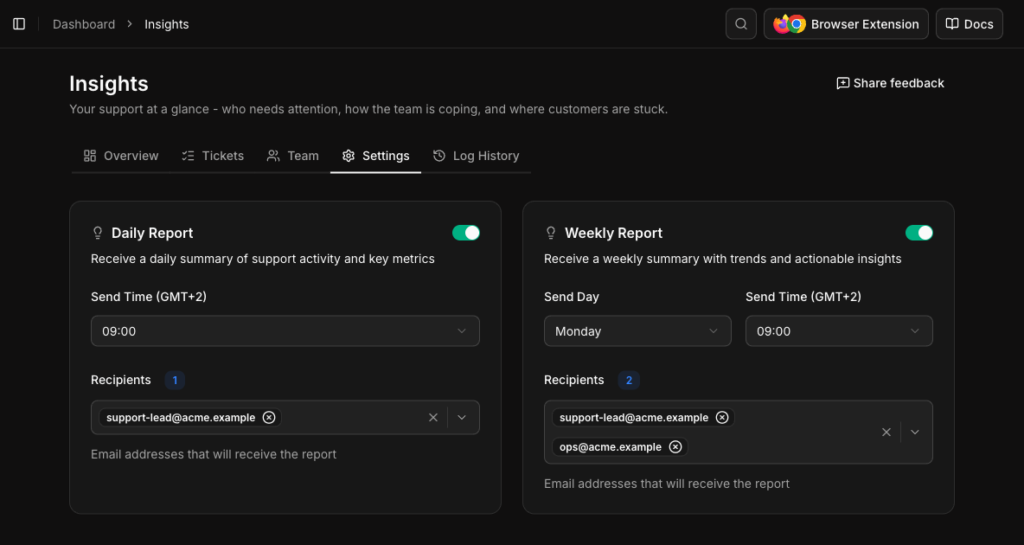Switch to the Log History tab
The height and width of the screenshot is (545, 1024).
476,156
